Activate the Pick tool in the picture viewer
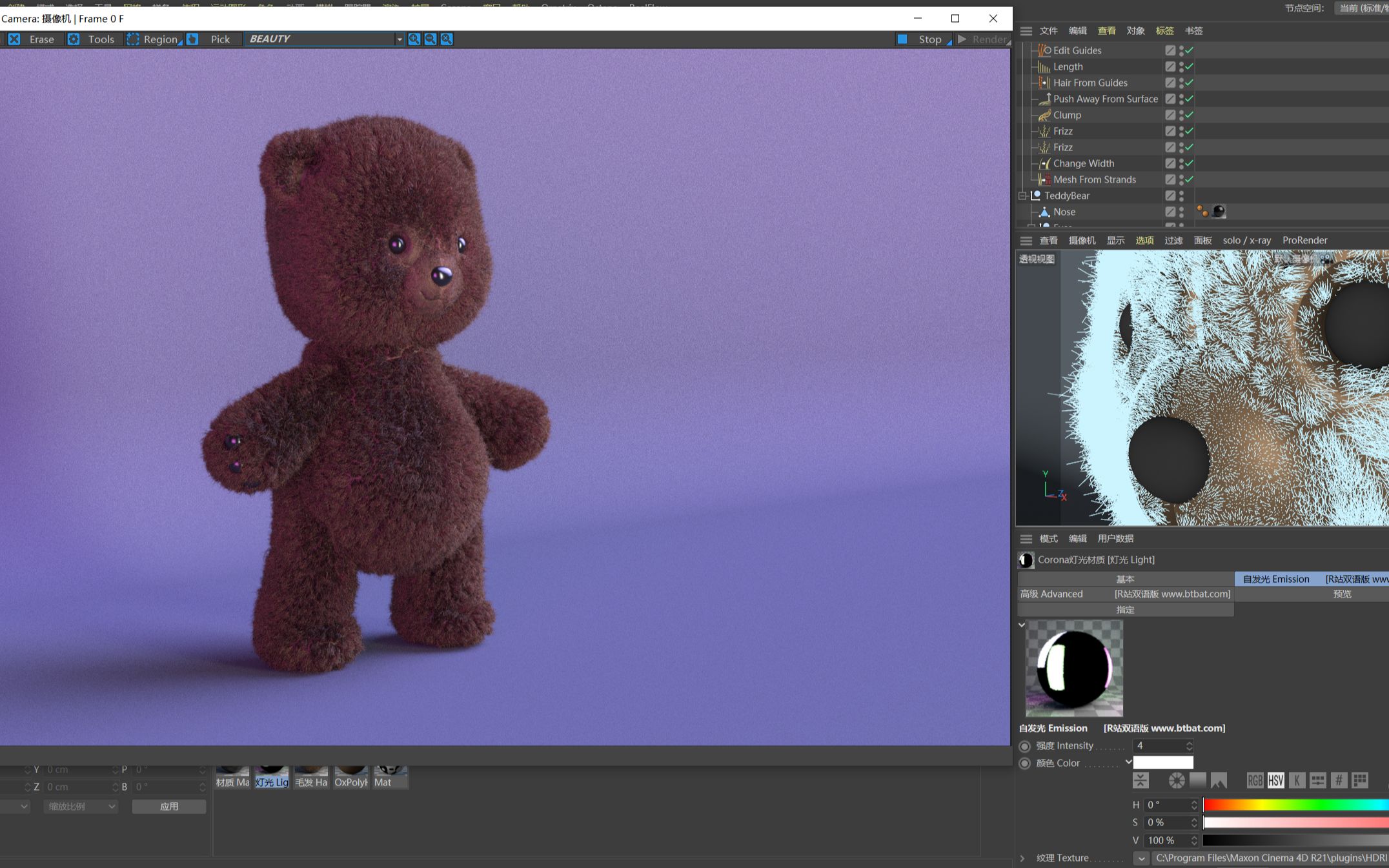Screen dimensions: 1389x868 point(220,39)
